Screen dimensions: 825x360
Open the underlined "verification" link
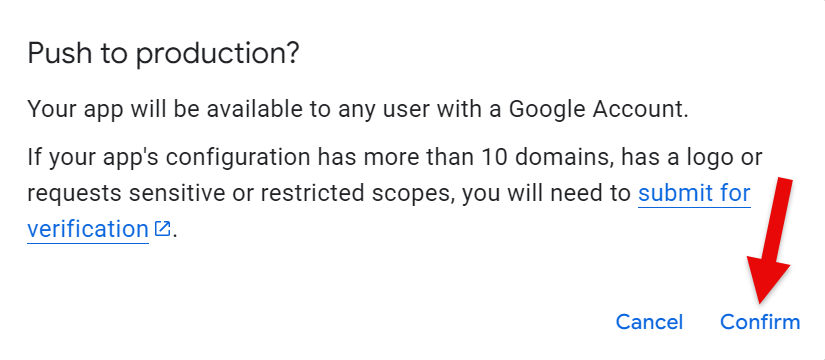point(88,229)
